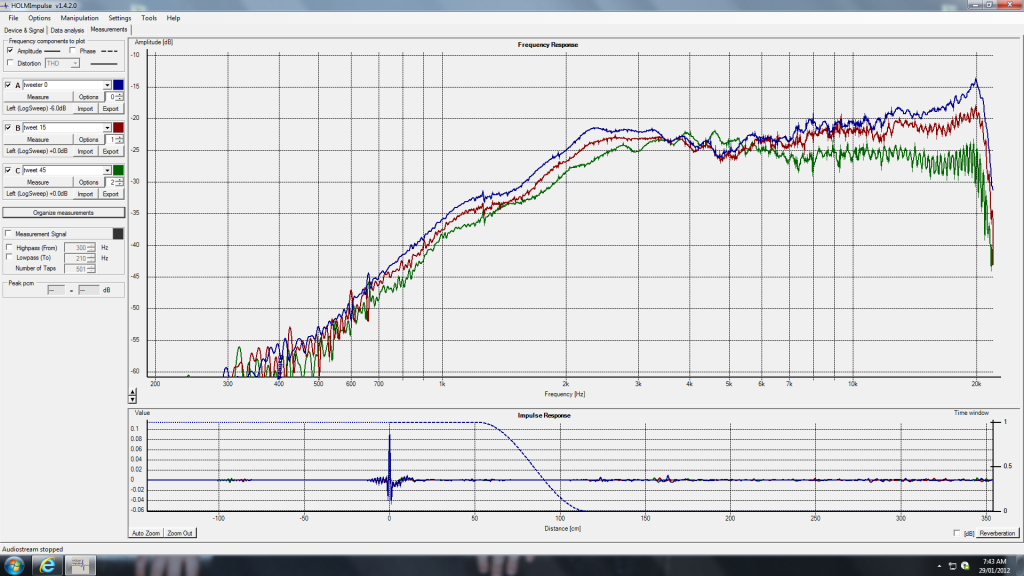Uncheck measurement C visibility checkbox
Screen dimensions: 1024x576
click(8, 170)
